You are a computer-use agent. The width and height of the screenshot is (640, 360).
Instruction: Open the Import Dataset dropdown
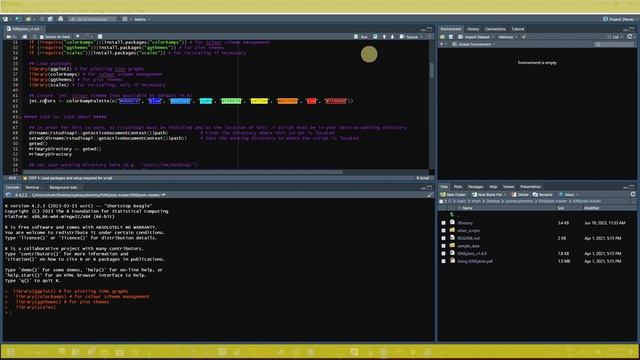pos(476,37)
